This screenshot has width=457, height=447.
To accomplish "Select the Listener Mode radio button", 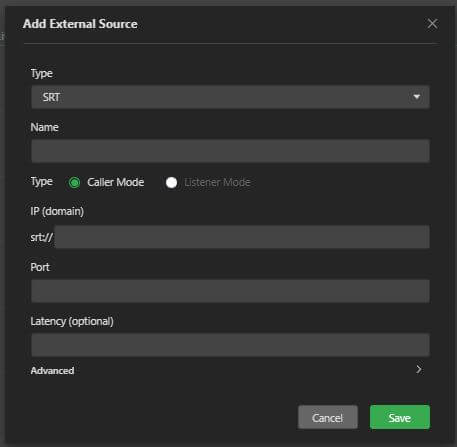I will (x=171, y=182).
